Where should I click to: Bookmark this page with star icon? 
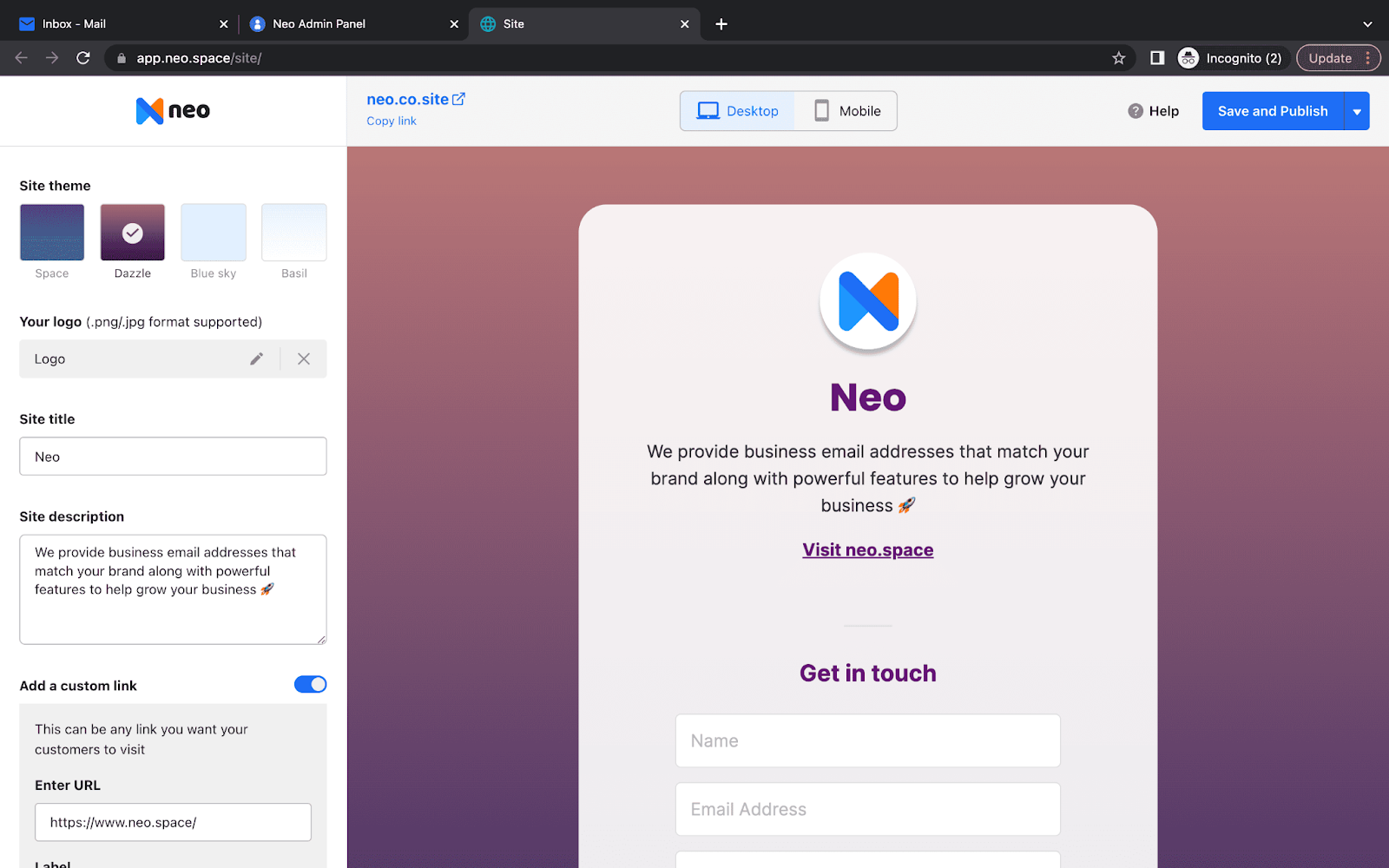point(1118,58)
